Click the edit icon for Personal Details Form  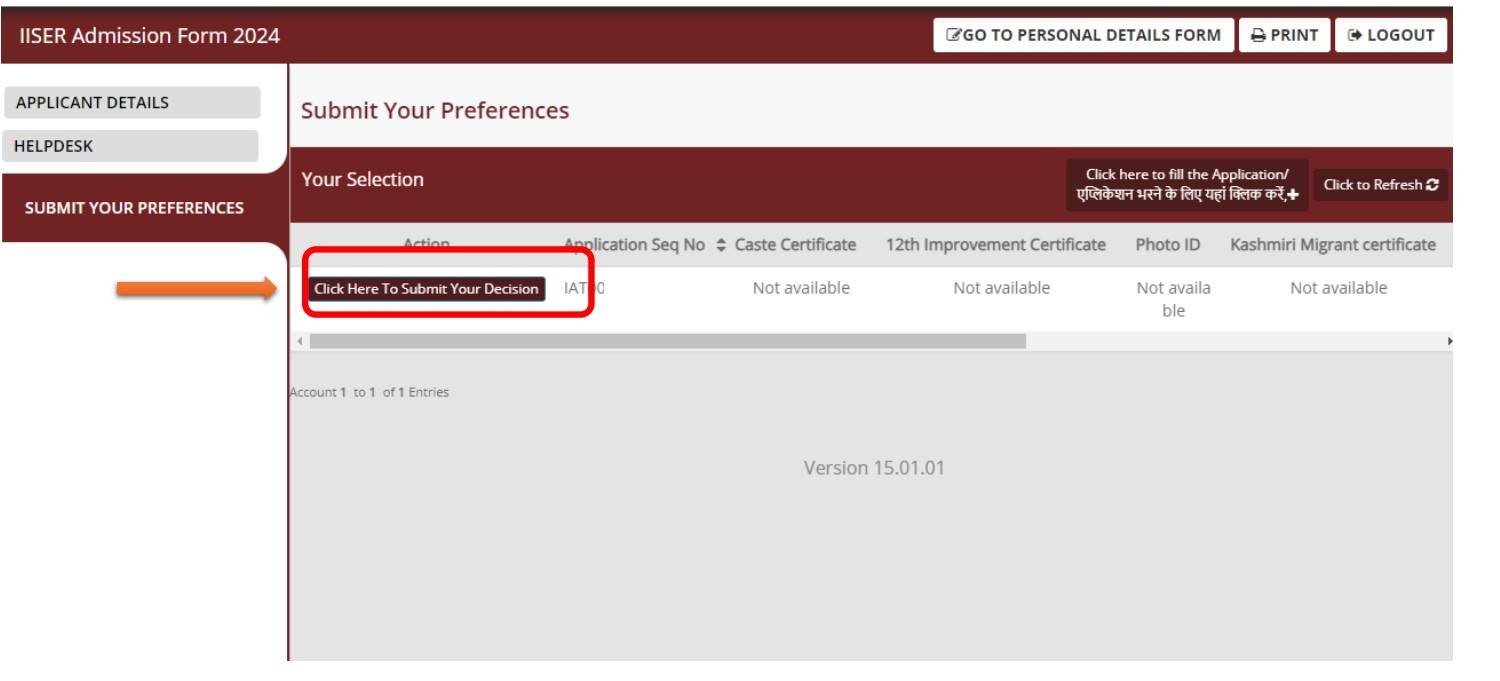[953, 35]
